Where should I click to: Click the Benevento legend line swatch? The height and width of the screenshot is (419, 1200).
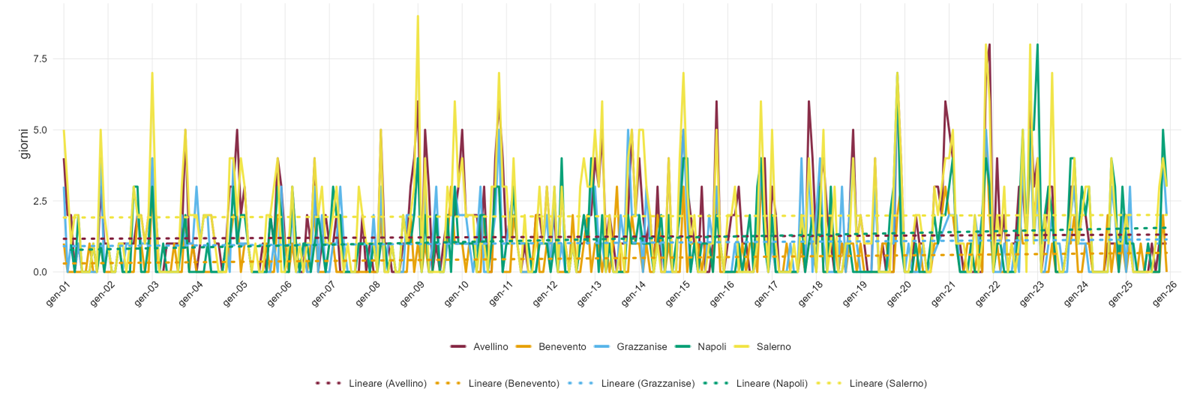click(x=524, y=346)
